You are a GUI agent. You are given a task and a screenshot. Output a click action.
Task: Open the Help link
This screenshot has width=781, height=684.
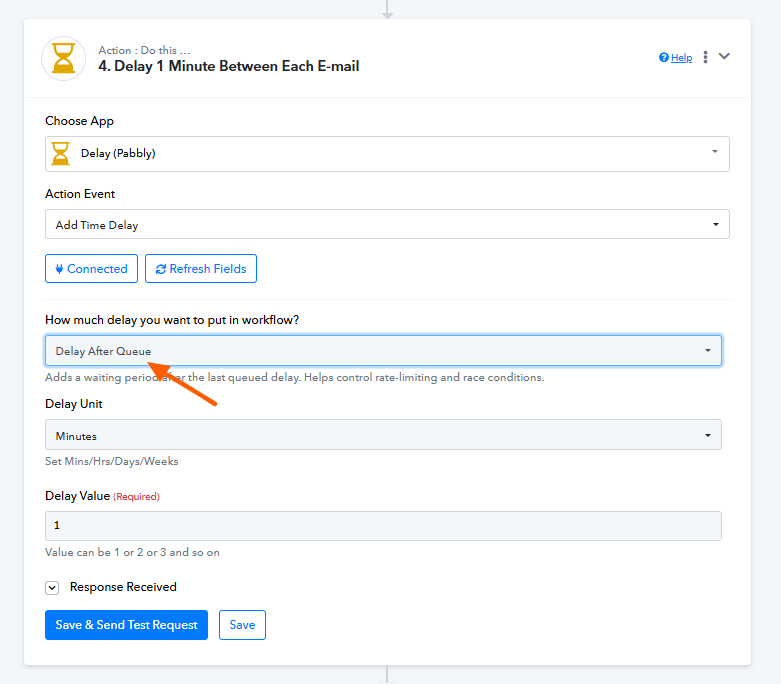[681, 58]
